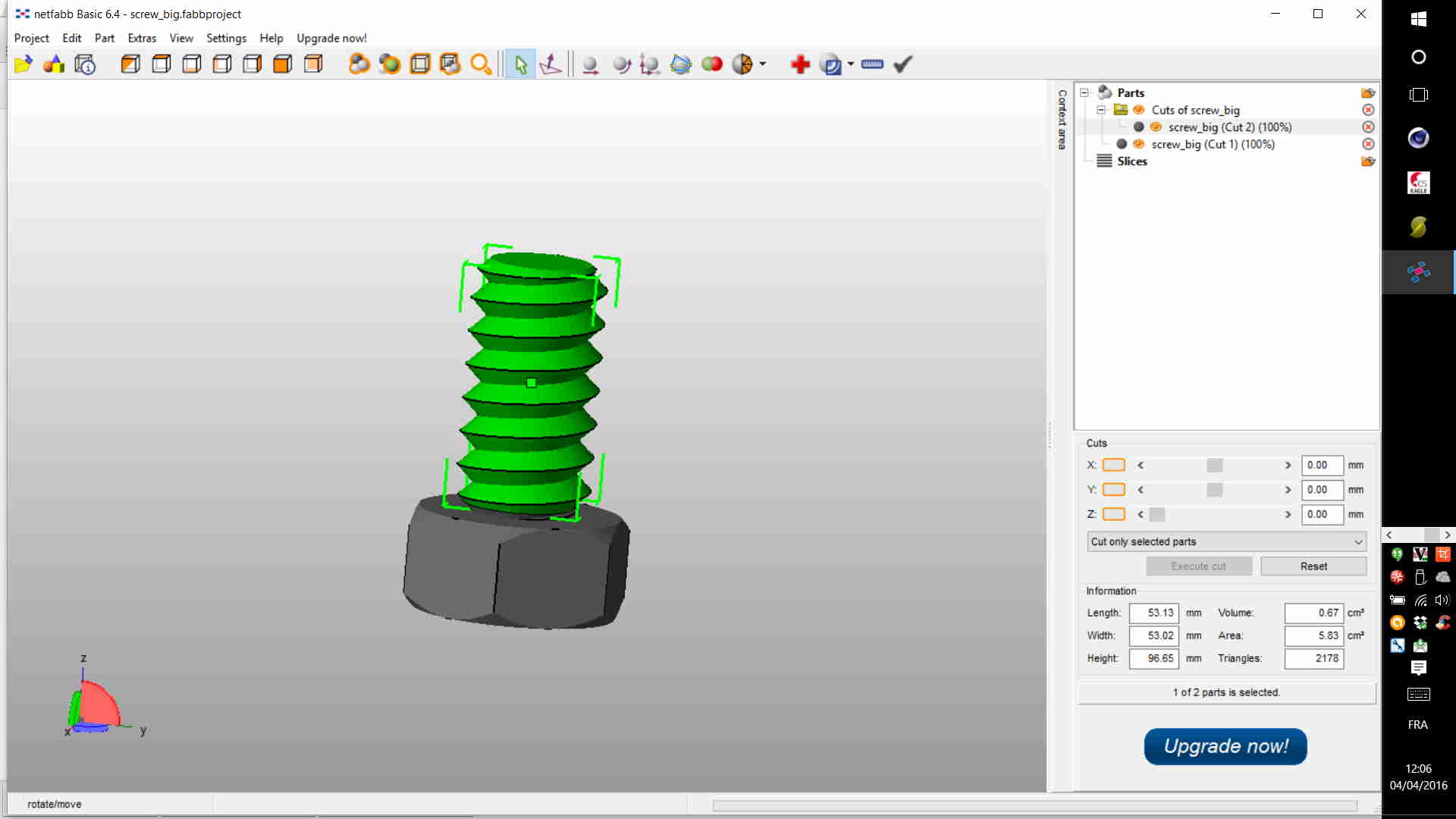This screenshot has width=1456, height=819.
Task: Click the Open project folder icon
Action: click(23, 64)
